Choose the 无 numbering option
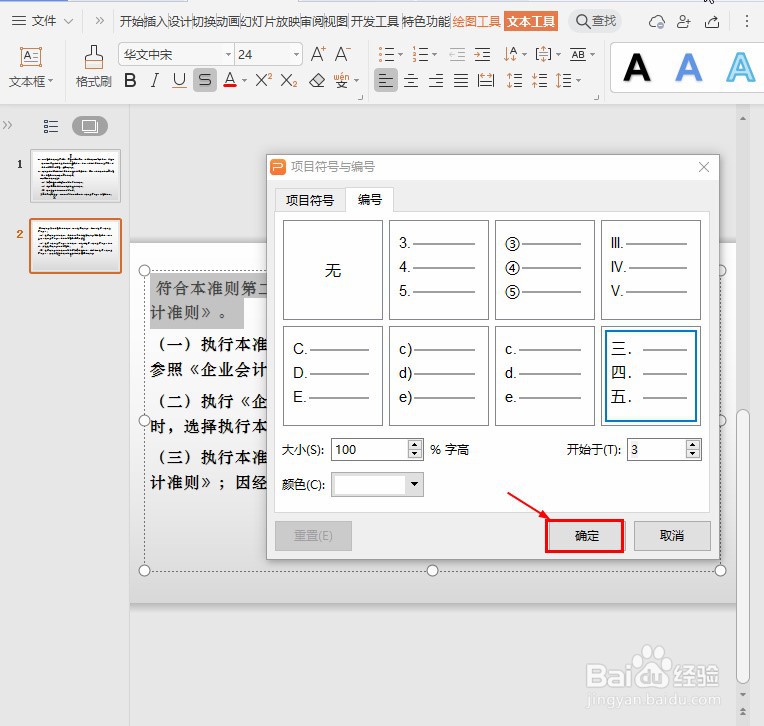This screenshot has height=726, width=764. (x=333, y=269)
